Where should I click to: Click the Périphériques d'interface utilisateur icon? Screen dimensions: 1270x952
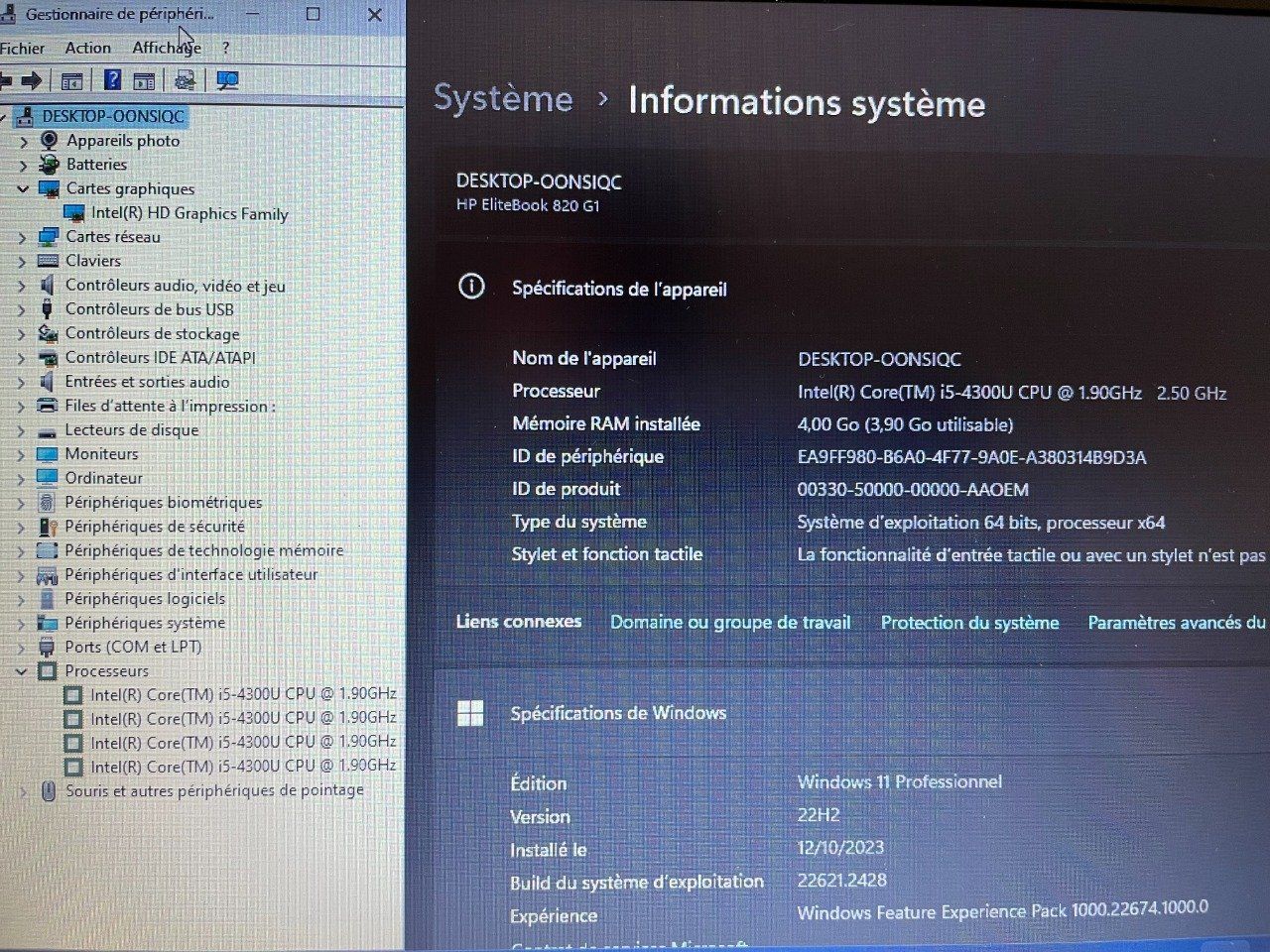(x=47, y=575)
